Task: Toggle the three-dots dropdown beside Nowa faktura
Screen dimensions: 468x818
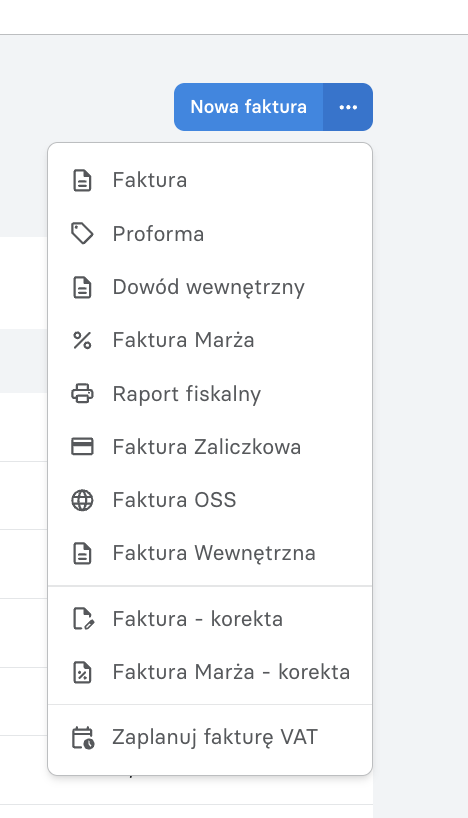Action: tap(348, 107)
